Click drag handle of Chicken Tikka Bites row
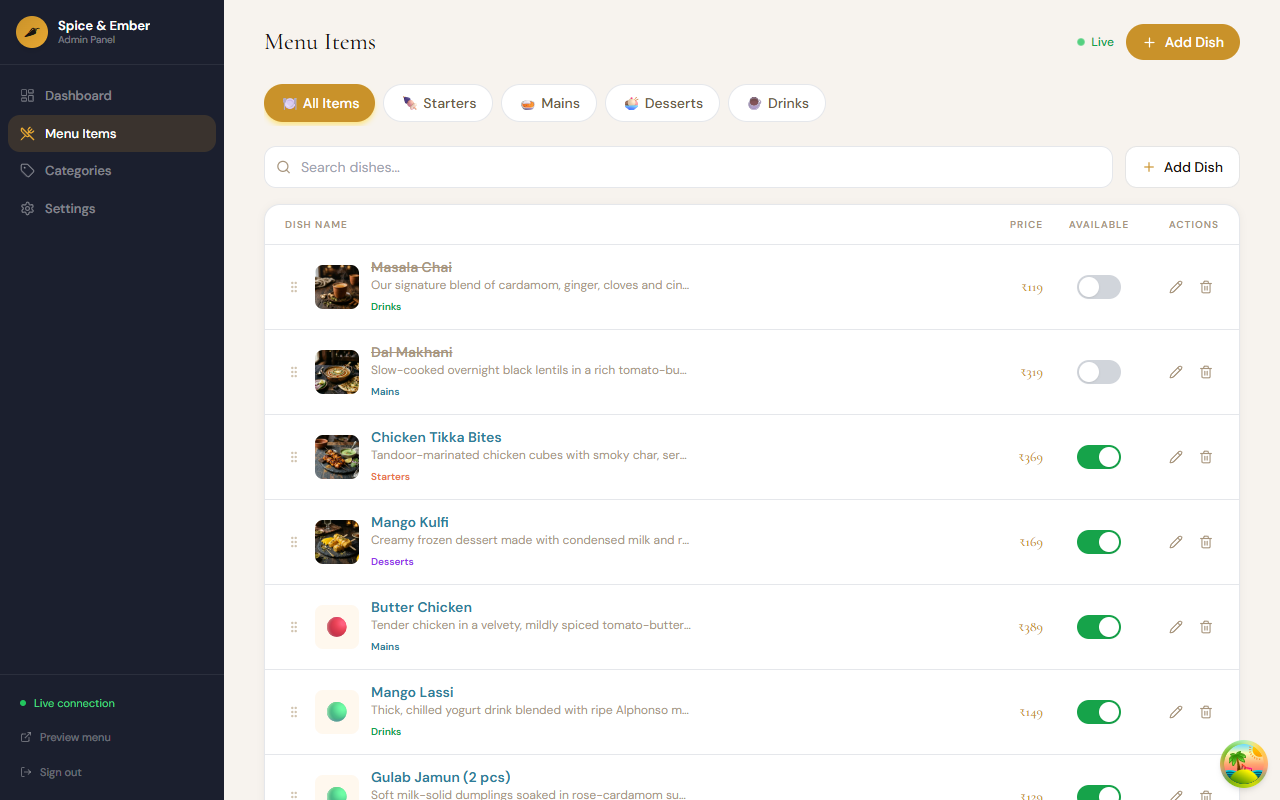1280x800 pixels. (x=294, y=457)
